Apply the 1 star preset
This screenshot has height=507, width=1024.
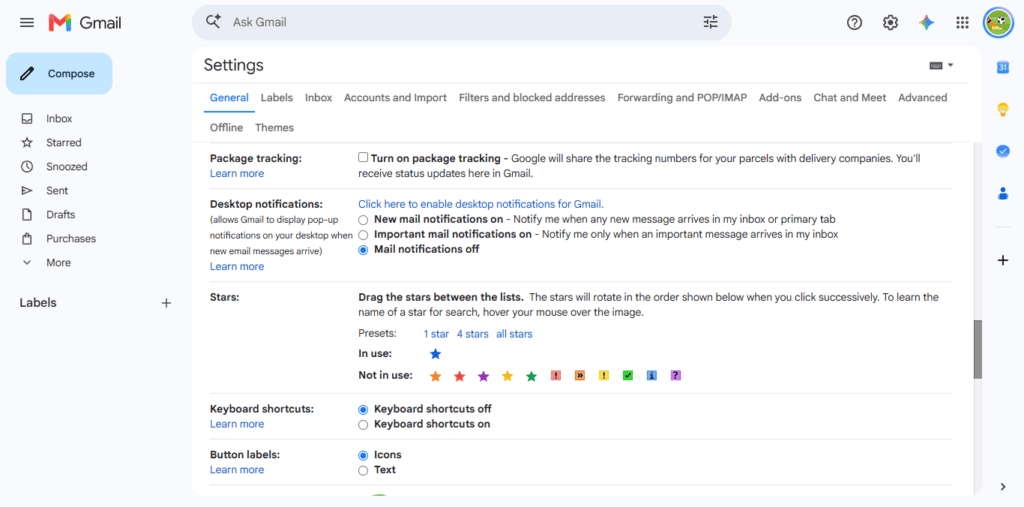click(x=436, y=334)
